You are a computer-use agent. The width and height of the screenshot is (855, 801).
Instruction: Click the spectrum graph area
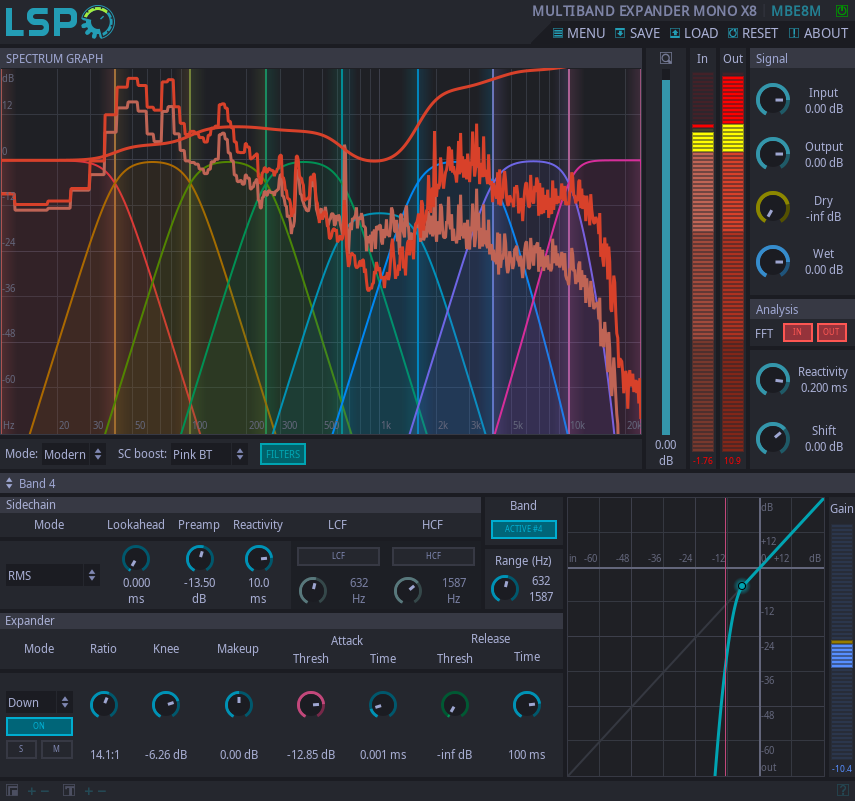click(321, 251)
